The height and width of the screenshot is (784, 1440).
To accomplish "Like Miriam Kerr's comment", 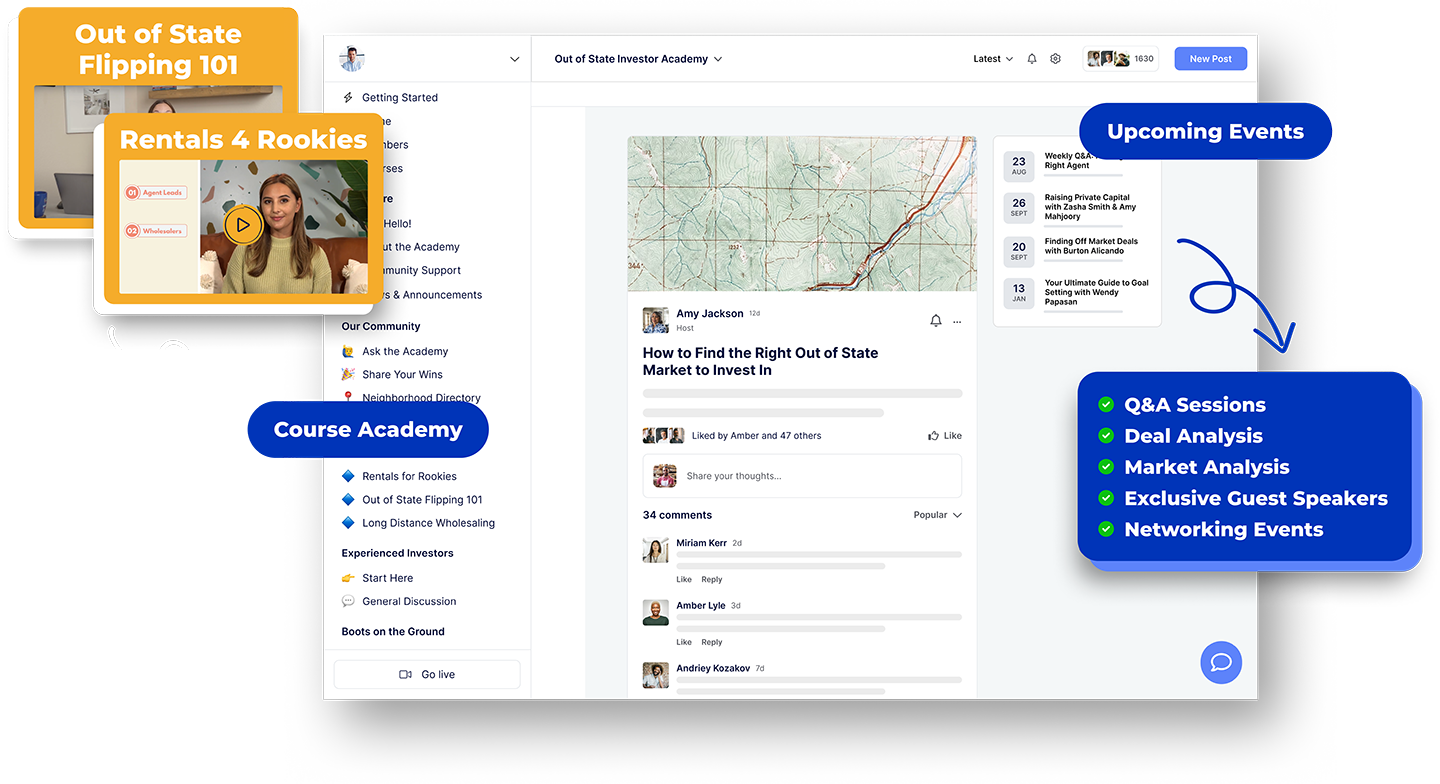I will click(684, 580).
